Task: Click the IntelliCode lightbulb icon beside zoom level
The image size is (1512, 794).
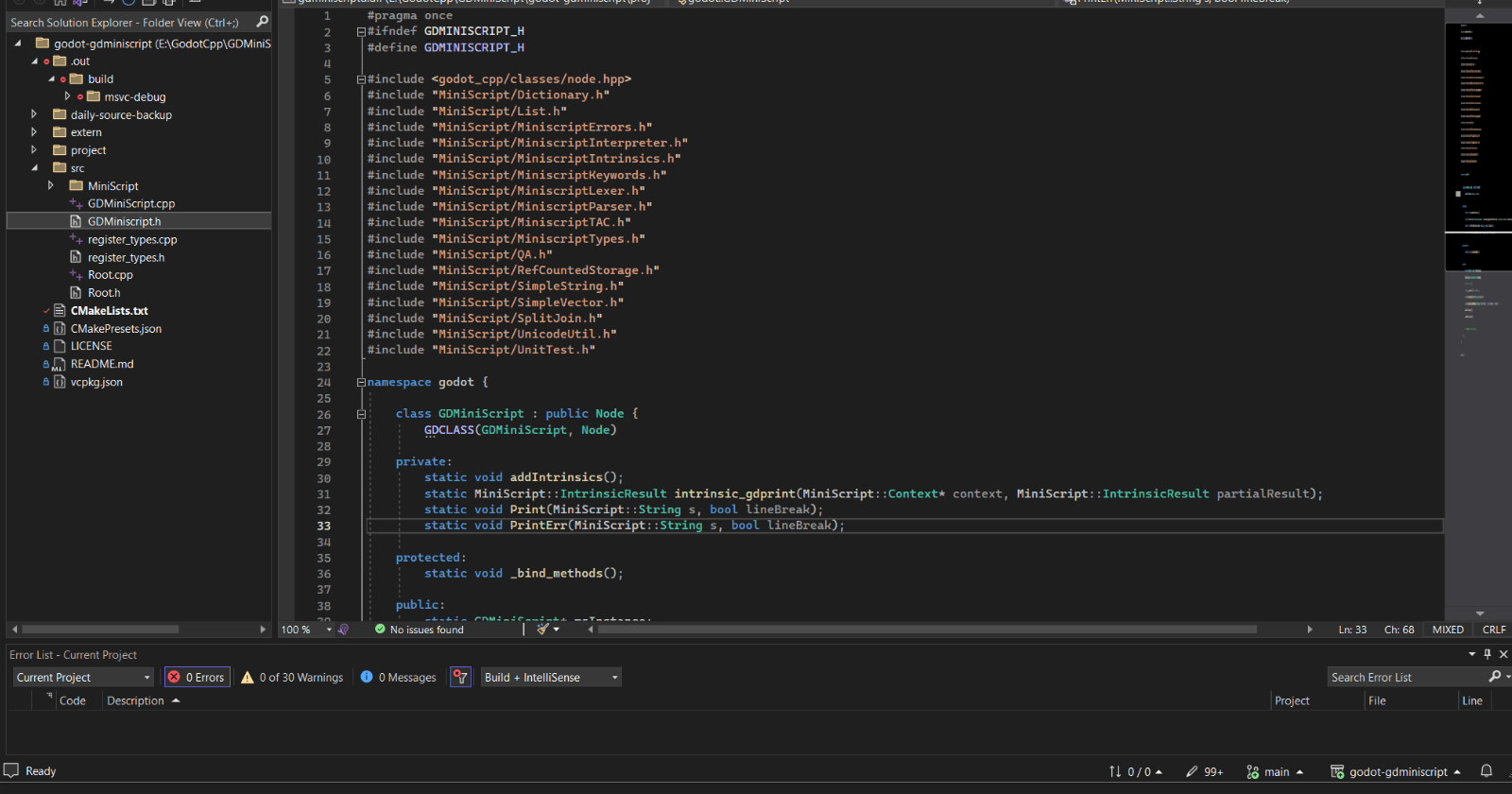Action: [x=343, y=630]
